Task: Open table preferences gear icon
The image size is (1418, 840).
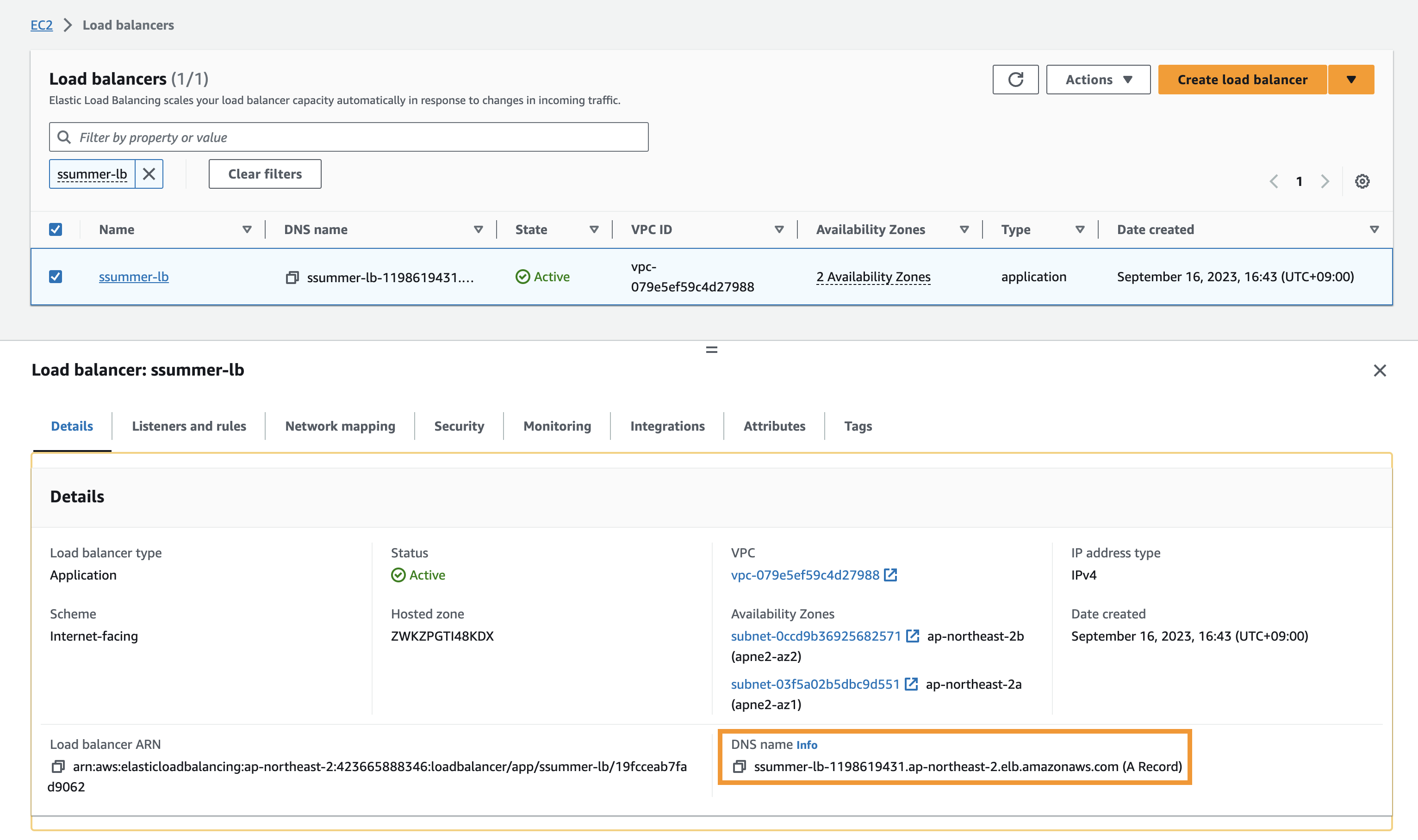Action: click(x=1362, y=181)
